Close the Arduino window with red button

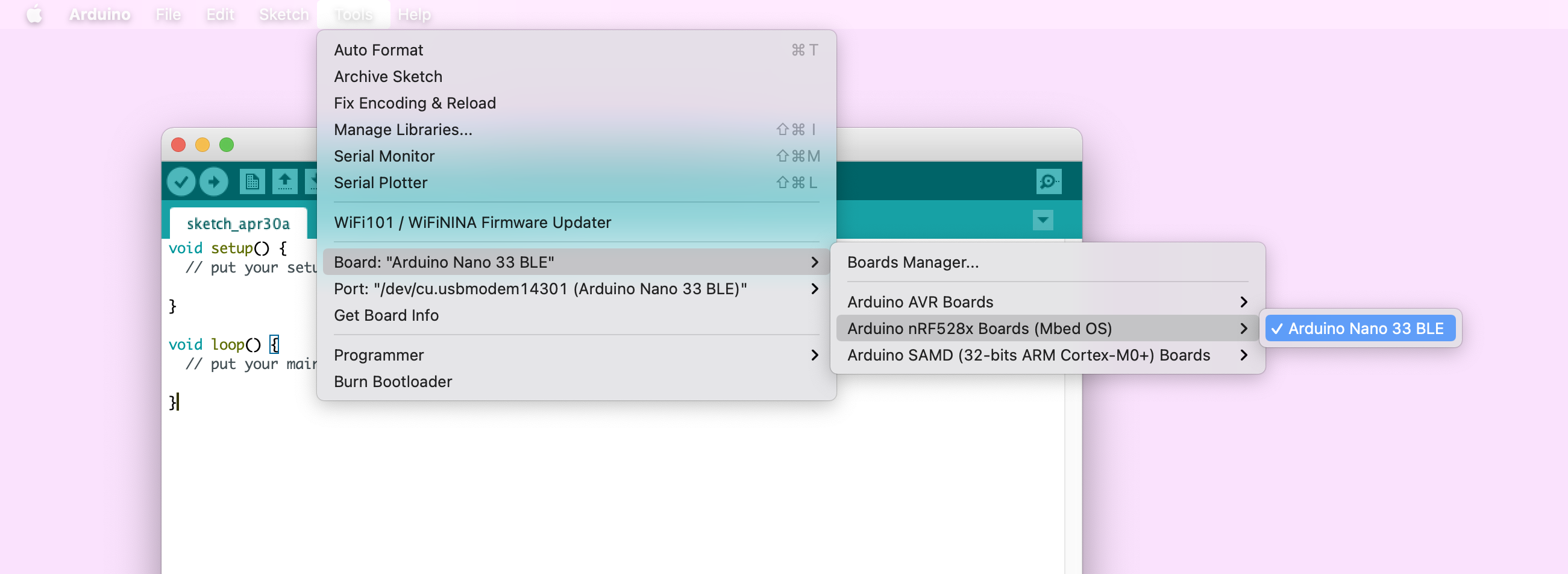(x=178, y=145)
